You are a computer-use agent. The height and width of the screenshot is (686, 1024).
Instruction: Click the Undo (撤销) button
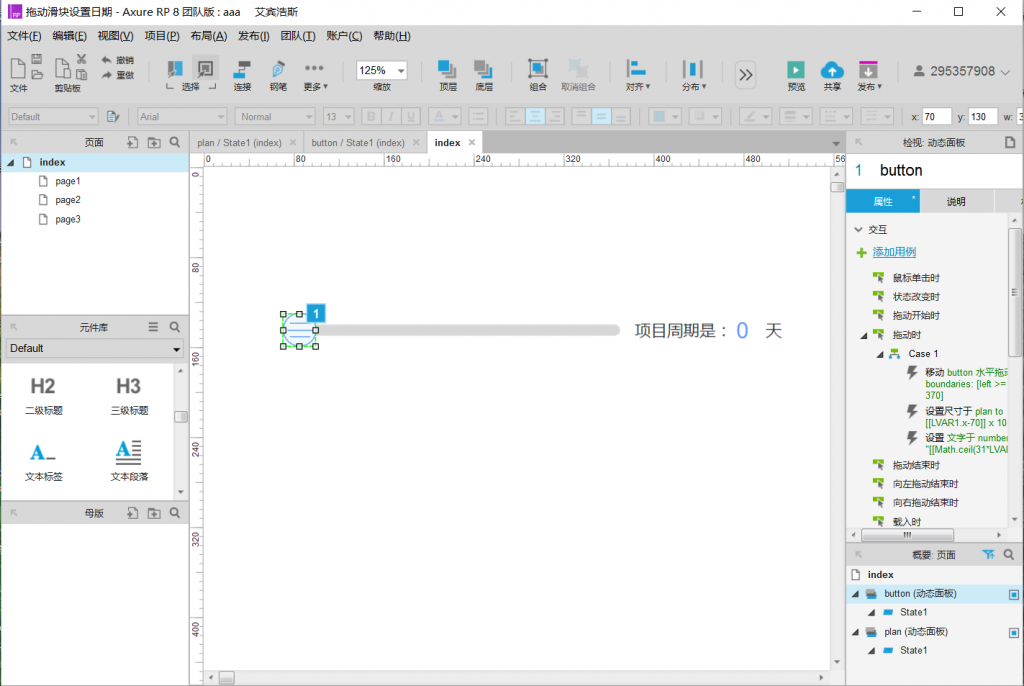(118, 60)
